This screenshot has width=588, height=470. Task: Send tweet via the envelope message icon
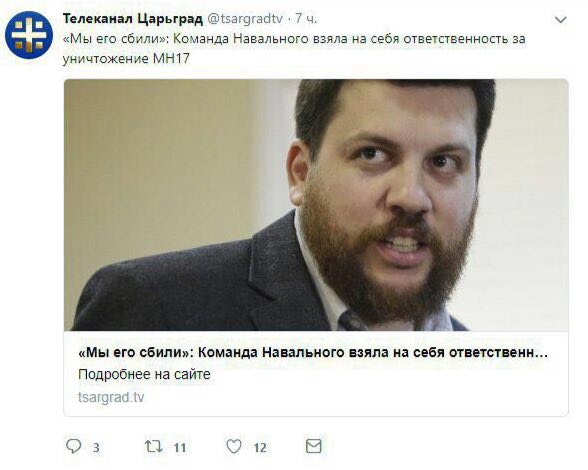pos(314,446)
